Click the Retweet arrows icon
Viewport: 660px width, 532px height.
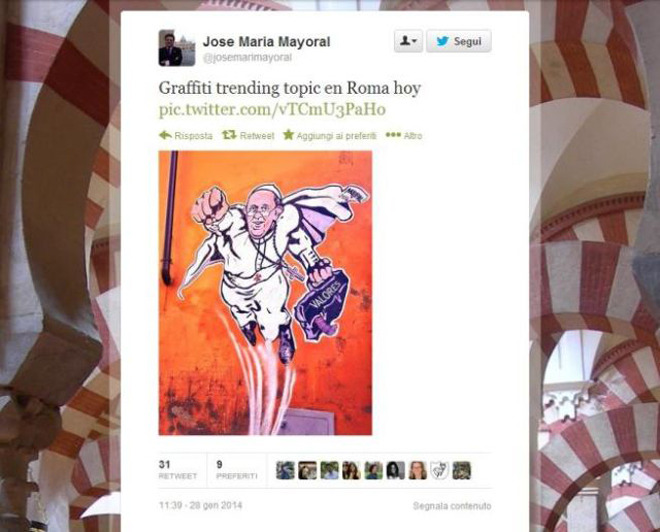click(229, 135)
